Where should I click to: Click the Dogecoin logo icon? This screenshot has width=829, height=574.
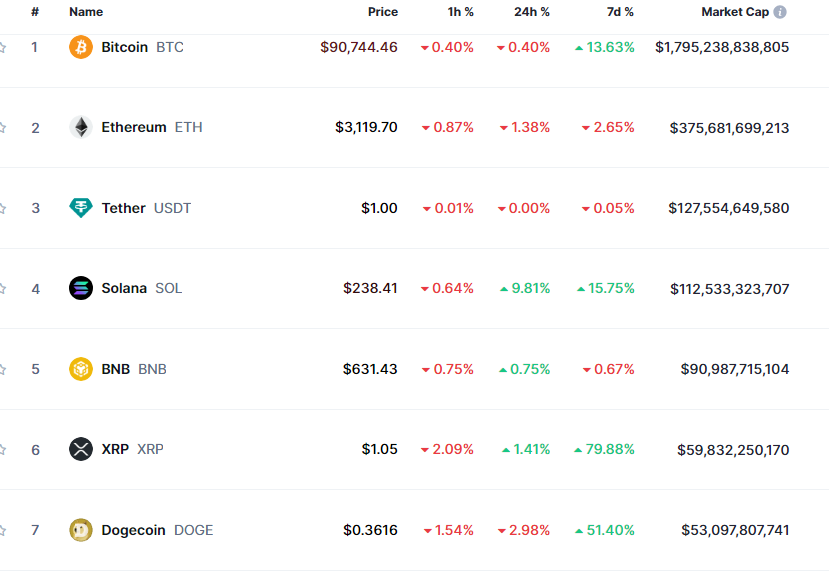pyautogui.click(x=80, y=530)
